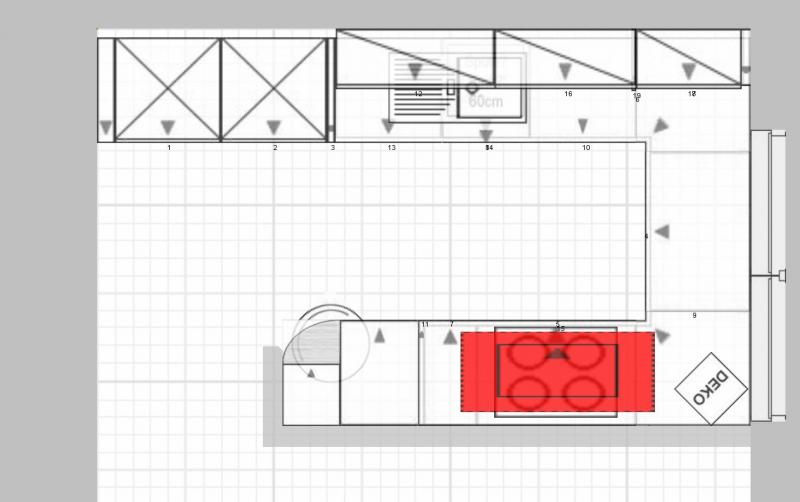Click the arrow marker above label 2
This screenshot has width=800, height=502.
click(274, 127)
